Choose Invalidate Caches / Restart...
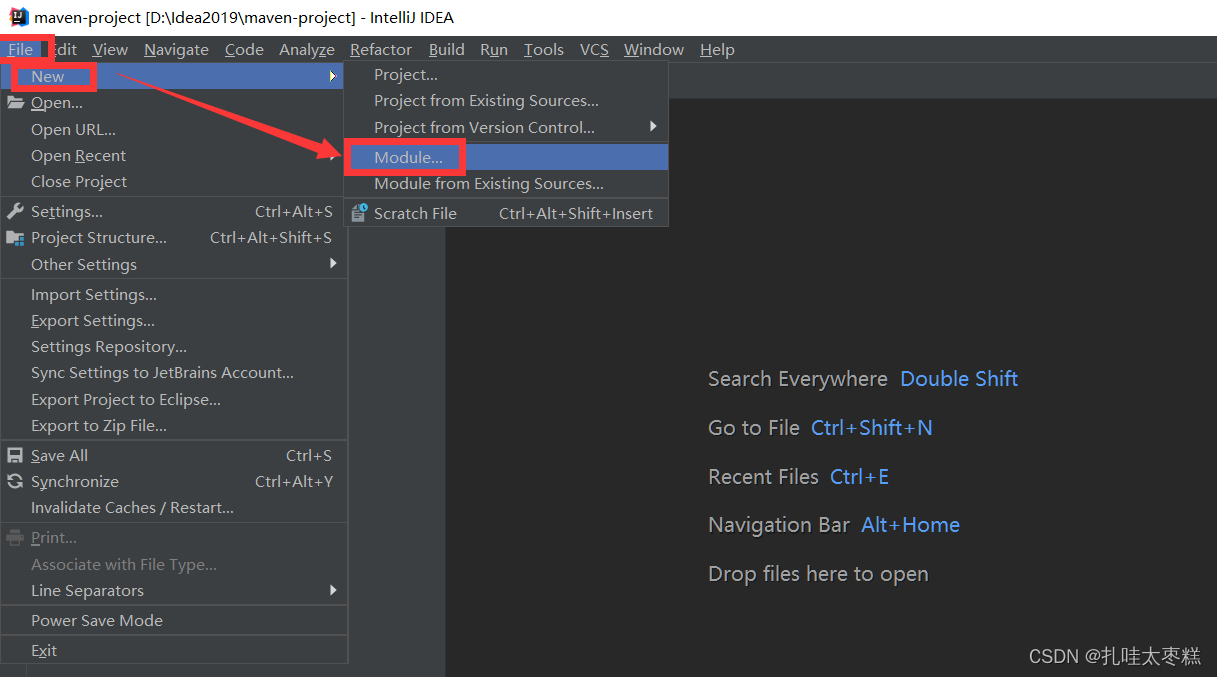This screenshot has width=1217, height=677. [x=173, y=507]
